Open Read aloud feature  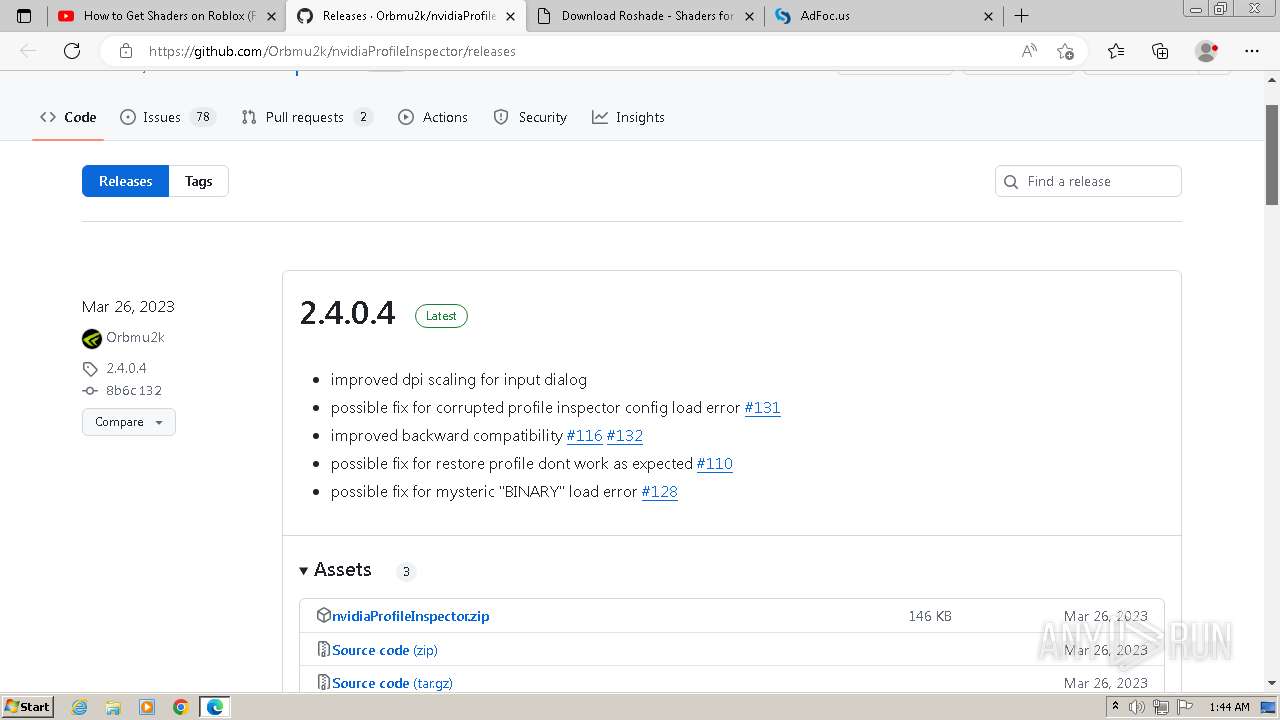pos(1029,51)
